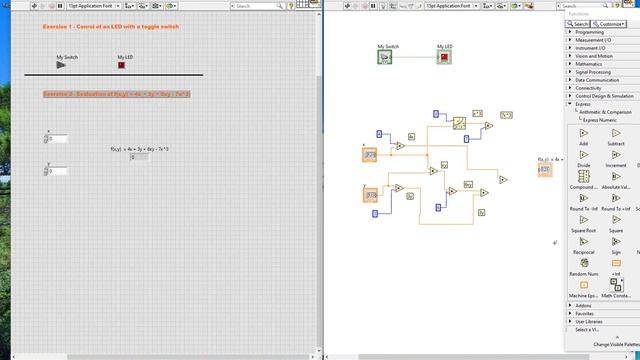This screenshot has width=640, height=360.
Task: Open Express Numeric subpalette
Action: tap(600, 120)
